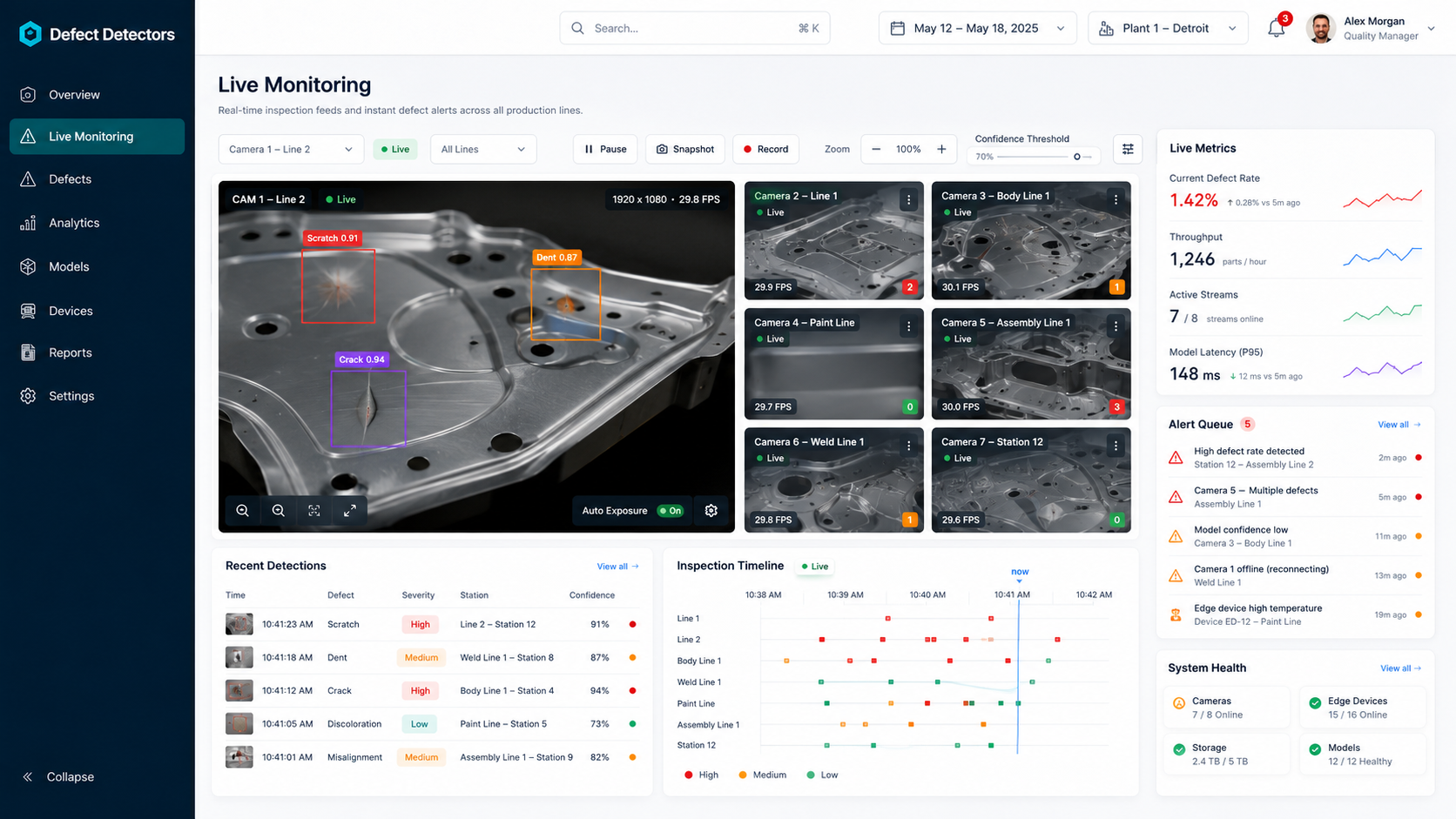Select the Scratch 0.91 detection label
Image resolution: width=1456 pixels, height=819 pixels.
tap(332, 238)
